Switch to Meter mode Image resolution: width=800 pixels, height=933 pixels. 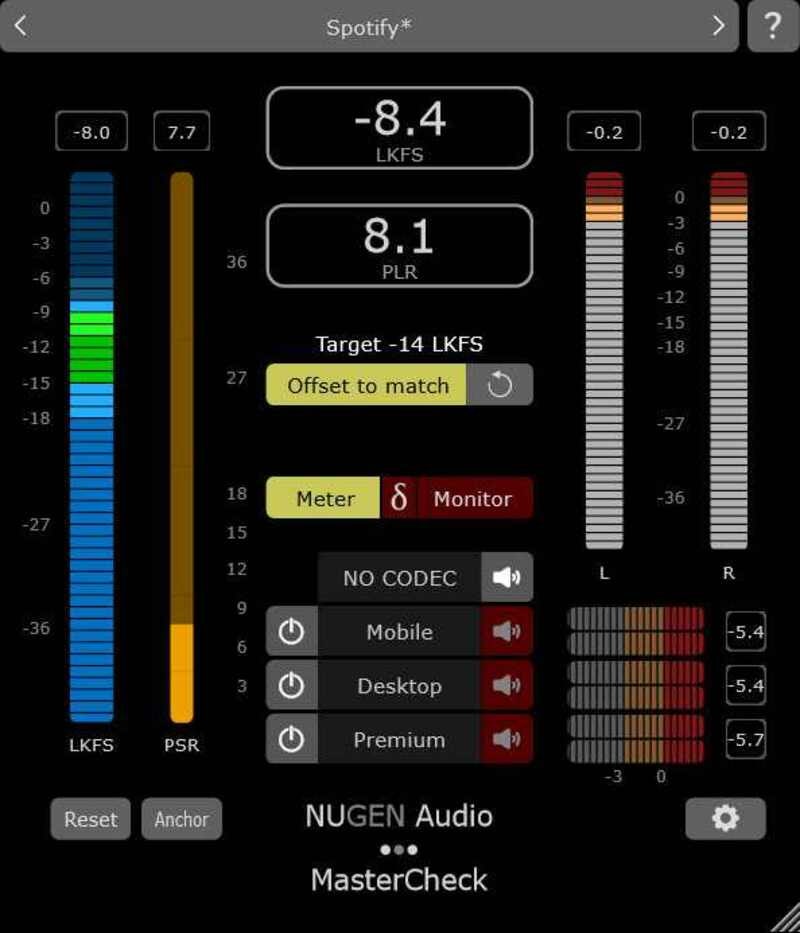[324, 498]
